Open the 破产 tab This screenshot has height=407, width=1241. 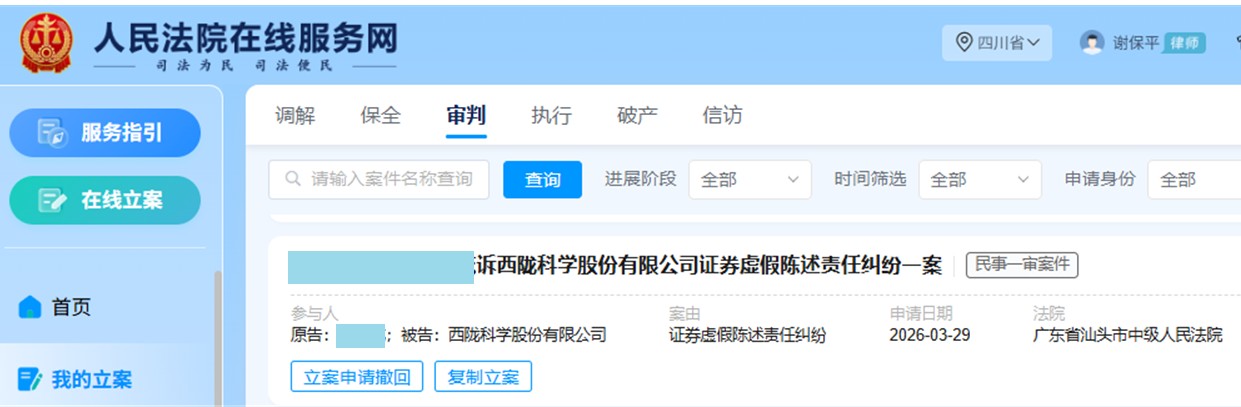(637, 115)
